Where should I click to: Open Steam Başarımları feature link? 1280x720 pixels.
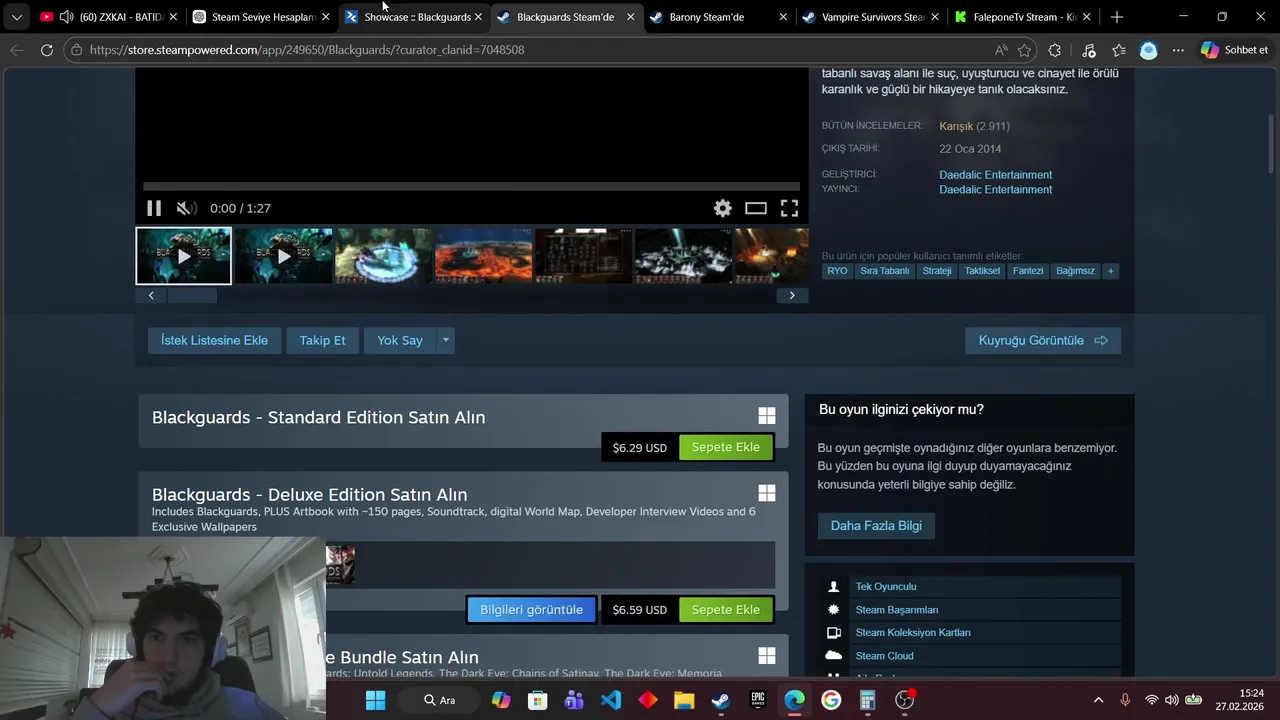pyautogui.click(x=897, y=610)
